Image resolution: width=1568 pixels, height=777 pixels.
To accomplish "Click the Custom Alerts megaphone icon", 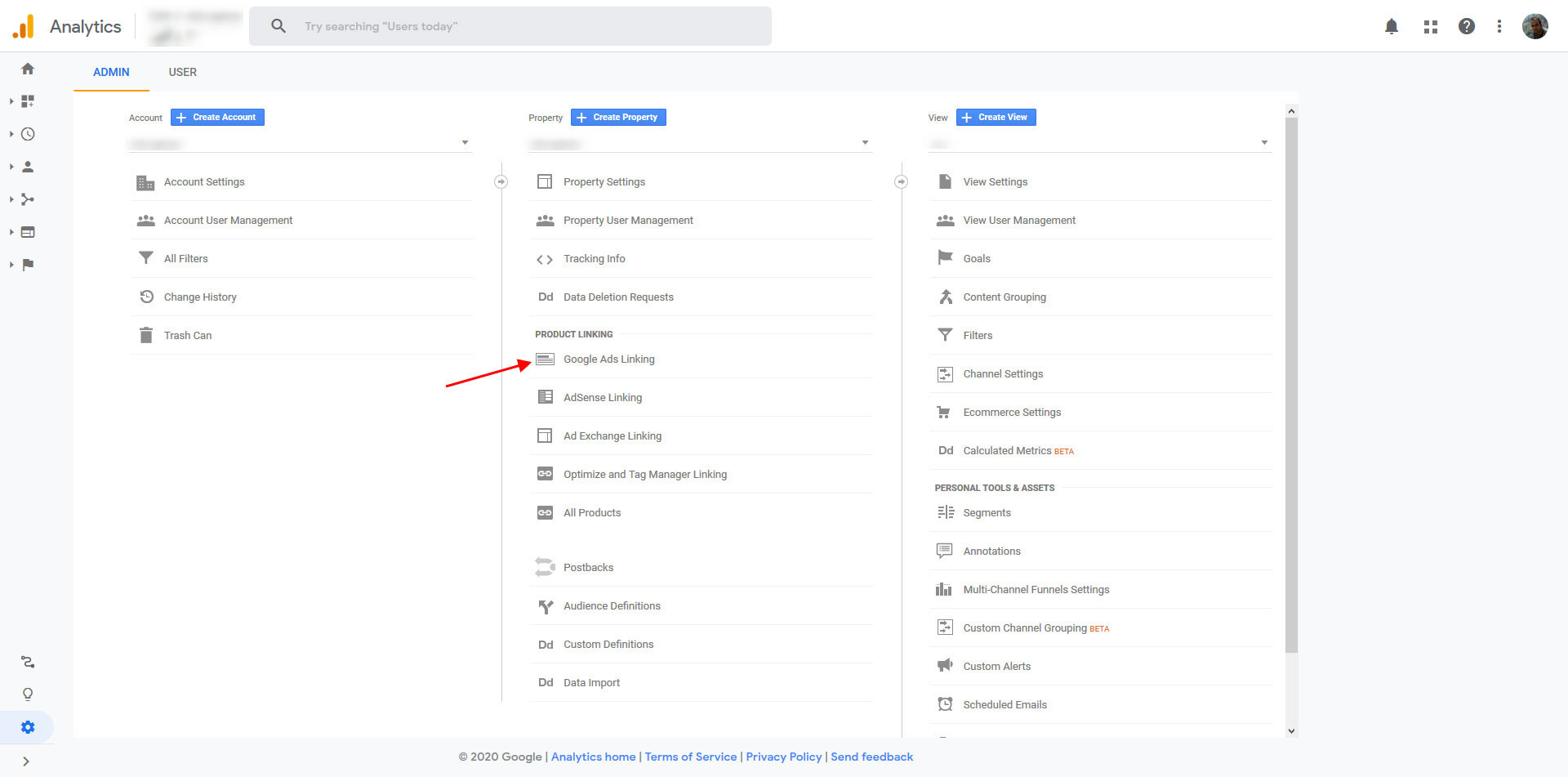I will pos(945,666).
